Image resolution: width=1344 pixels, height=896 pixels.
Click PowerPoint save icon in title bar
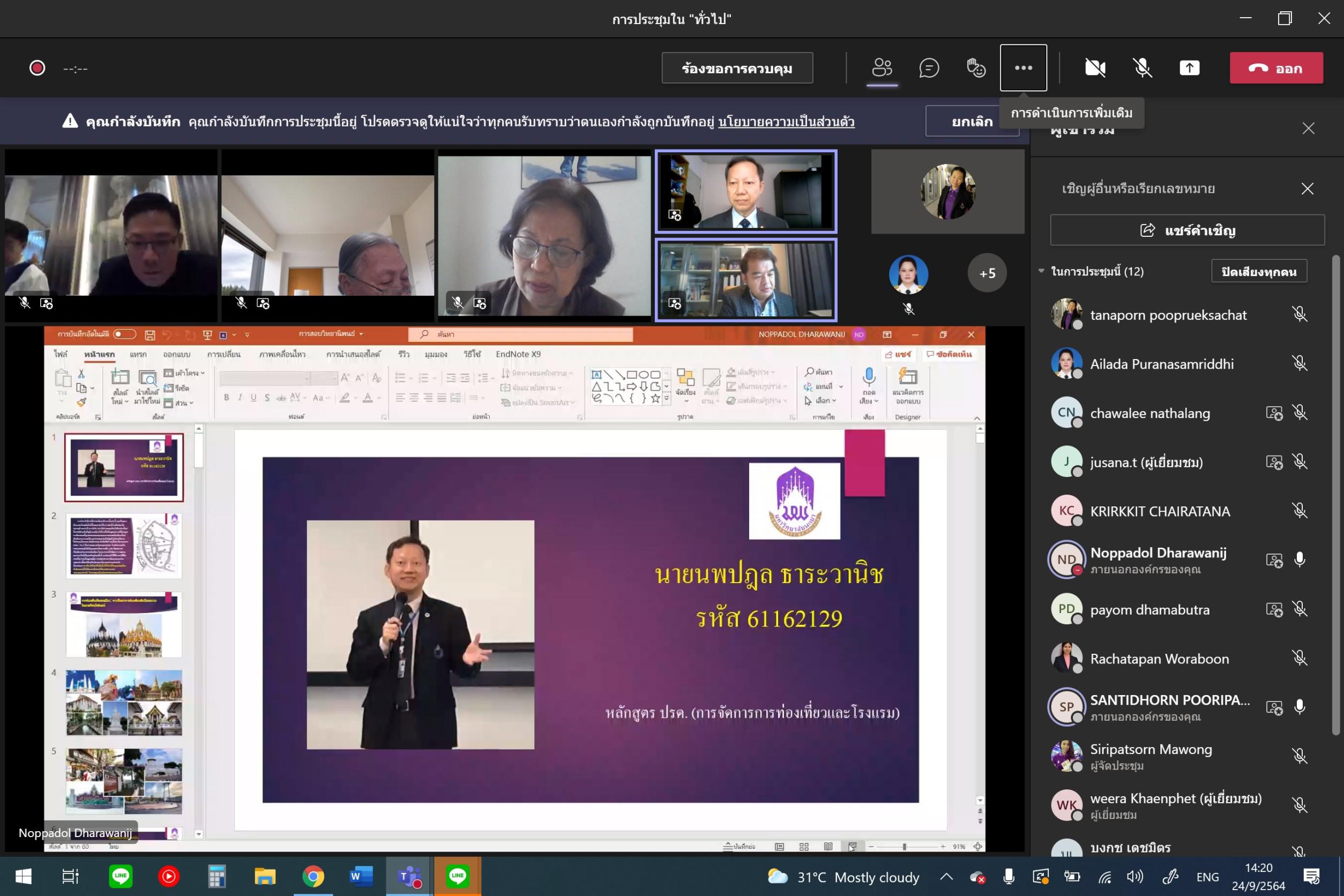point(150,335)
